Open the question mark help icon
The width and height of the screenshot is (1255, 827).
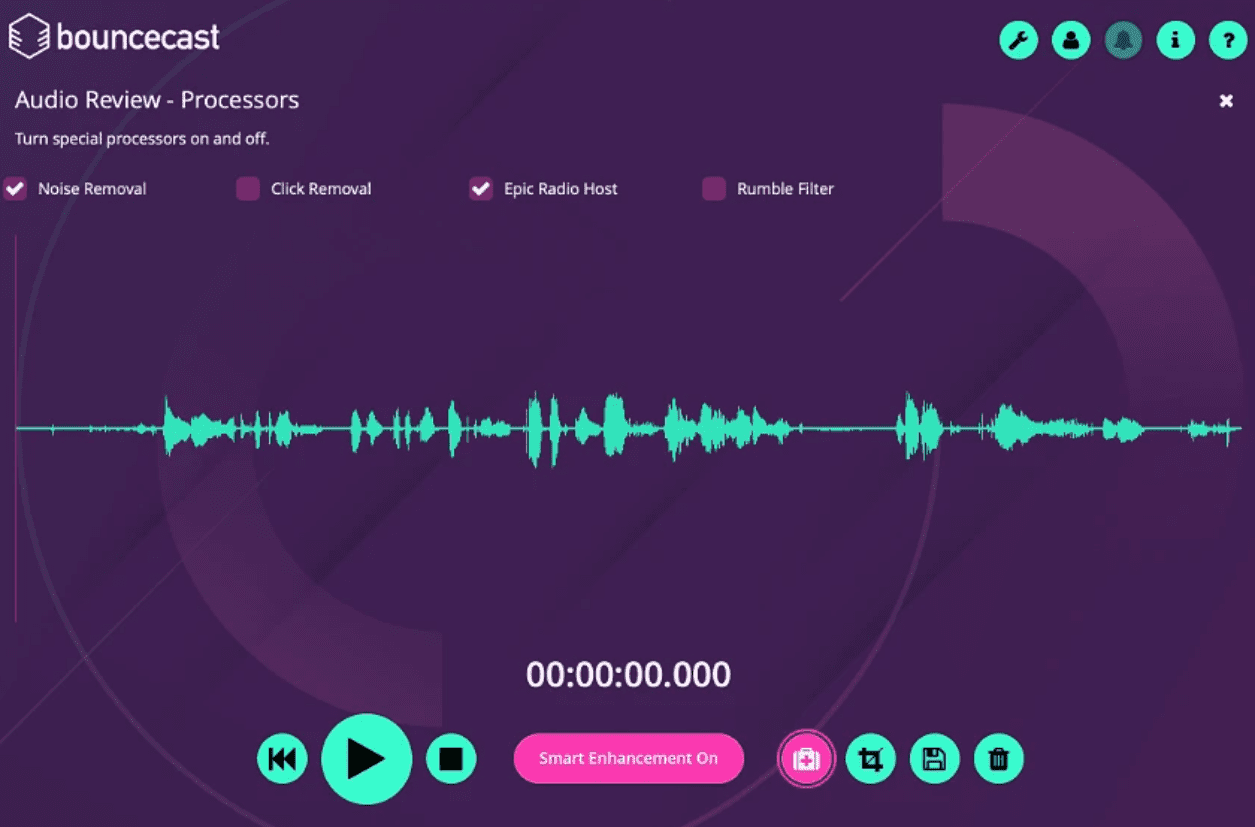point(1228,40)
